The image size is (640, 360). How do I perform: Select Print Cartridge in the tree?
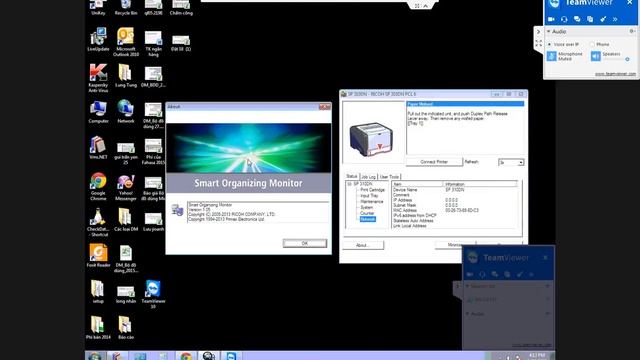pos(372,190)
